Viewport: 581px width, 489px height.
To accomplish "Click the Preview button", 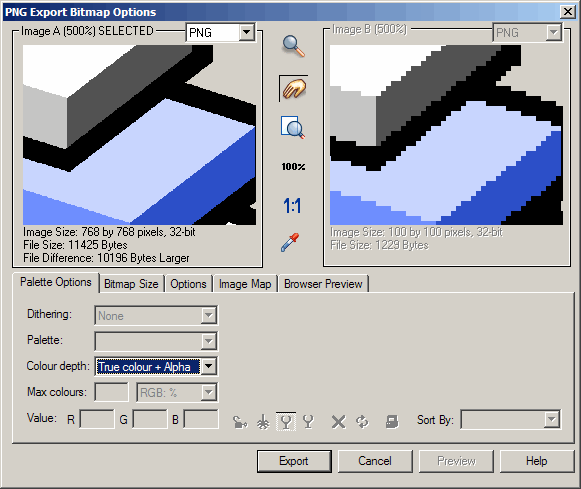I will (x=456, y=461).
